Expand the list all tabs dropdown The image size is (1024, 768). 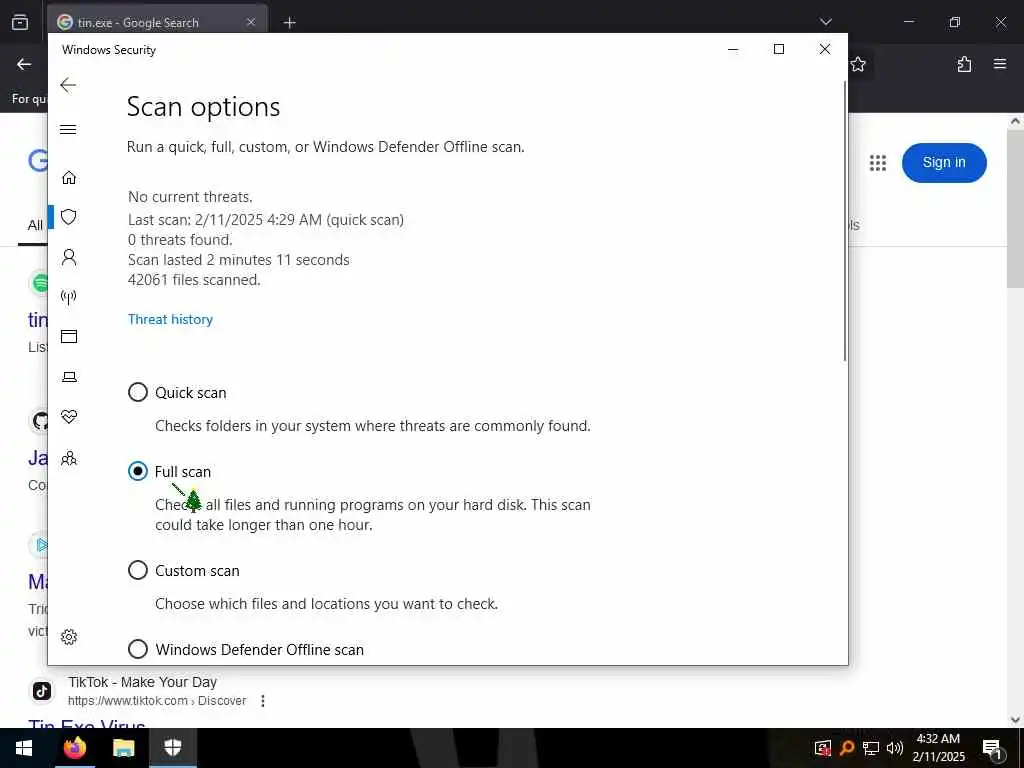826,22
